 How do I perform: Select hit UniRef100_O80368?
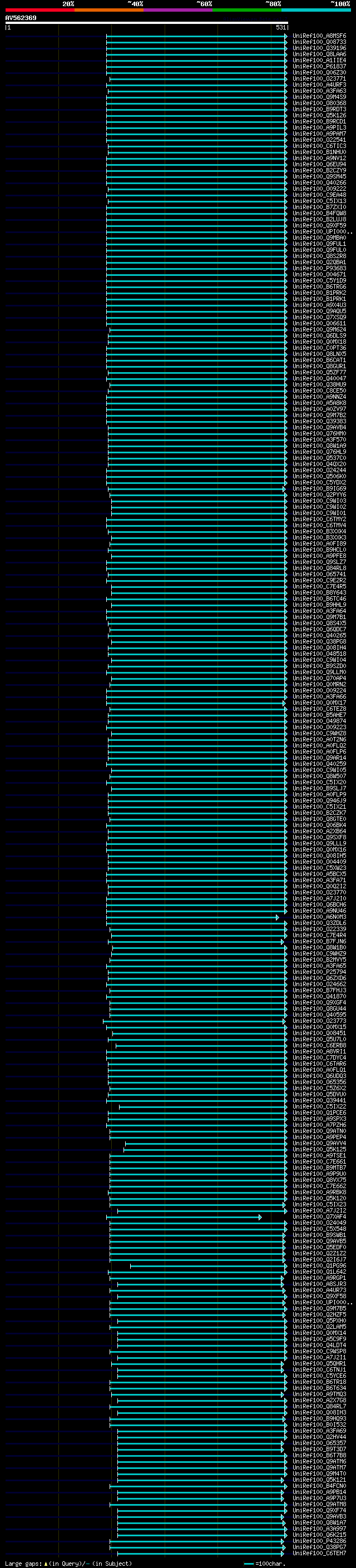pos(319,103)
